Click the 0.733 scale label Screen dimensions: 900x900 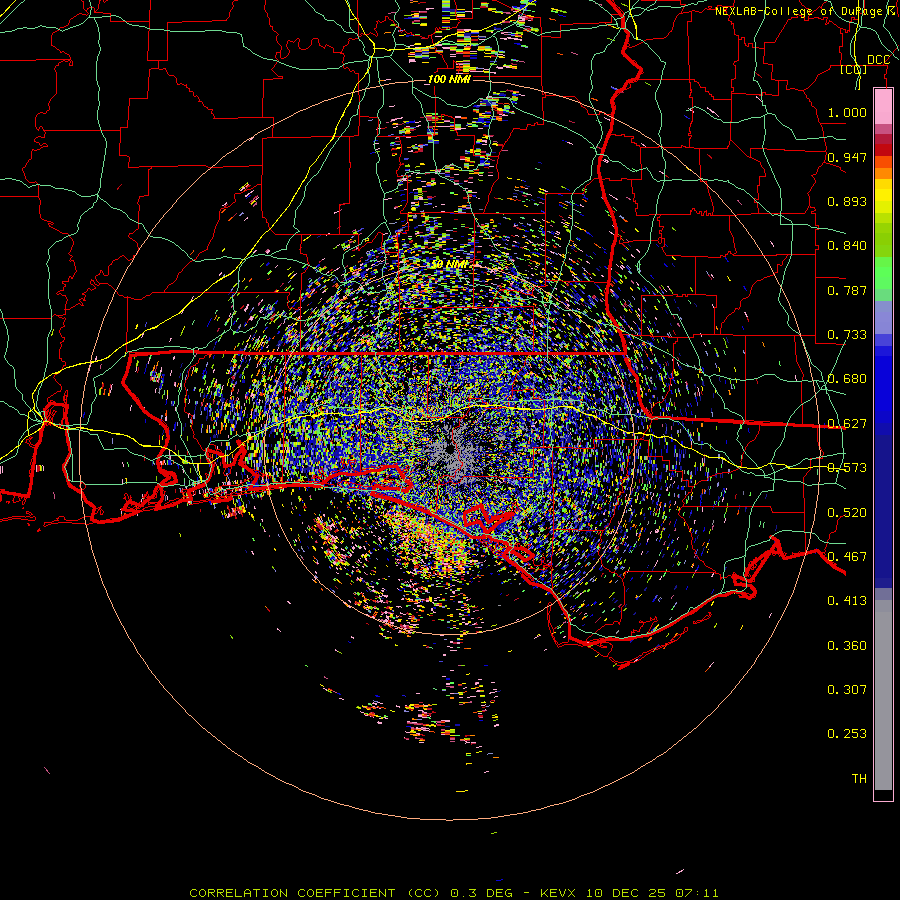(847, 335)
